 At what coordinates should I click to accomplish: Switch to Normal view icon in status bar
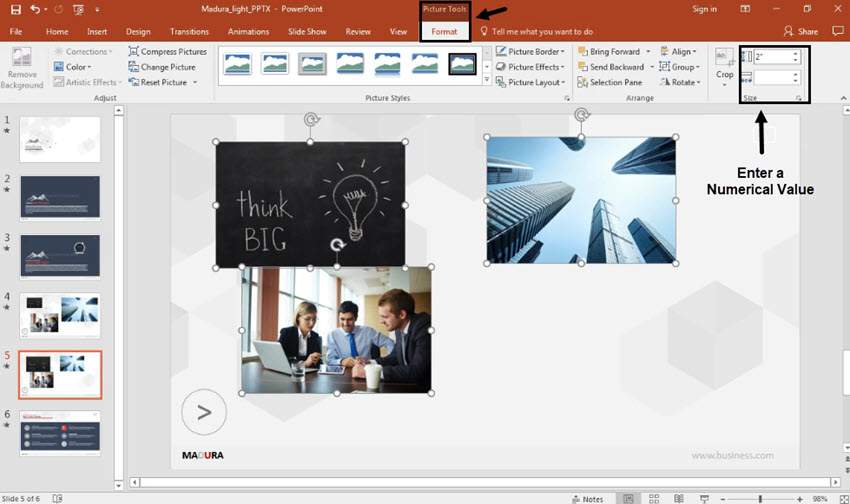coord(628,499)
